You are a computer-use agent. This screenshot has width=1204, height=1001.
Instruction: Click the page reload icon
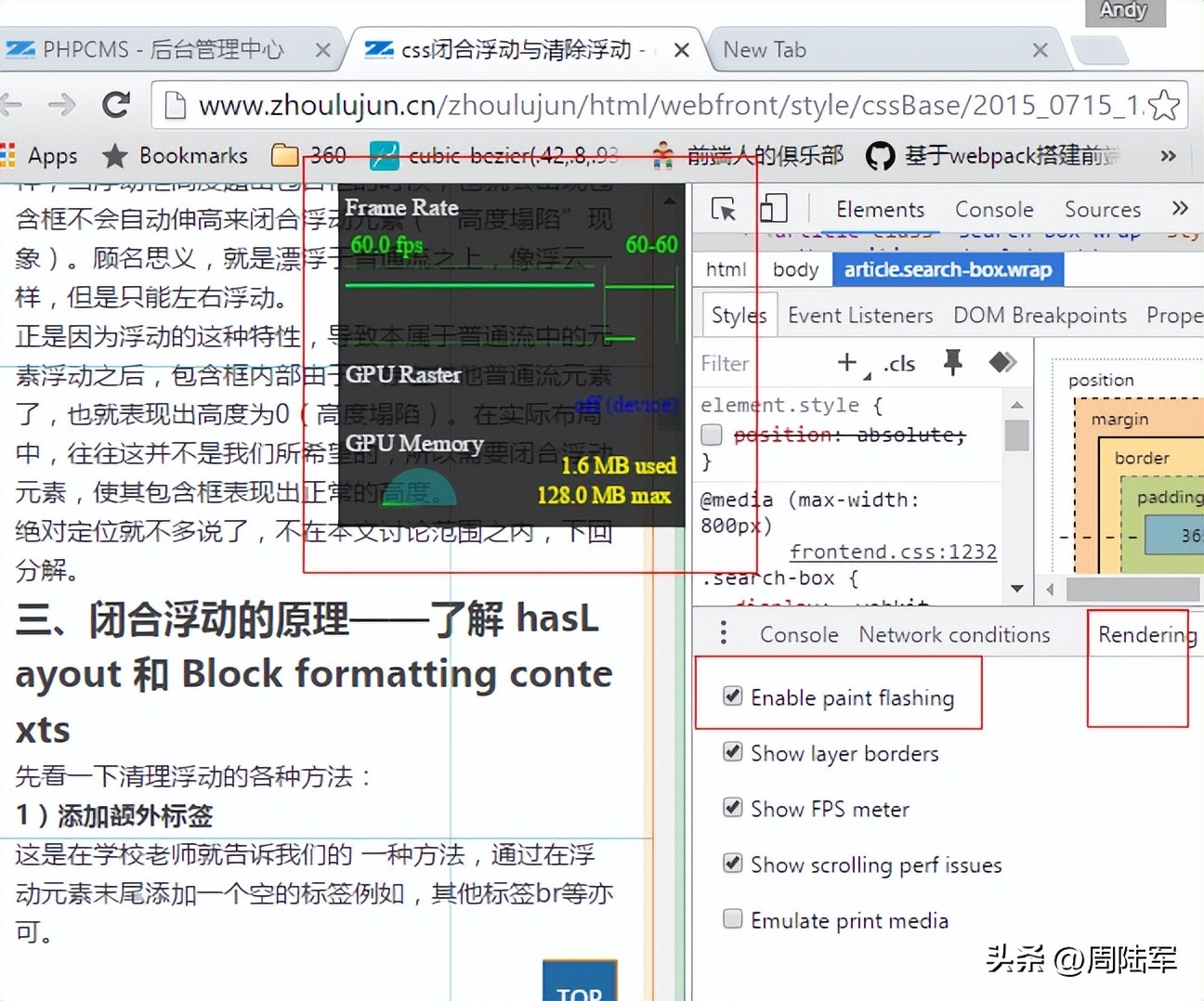point(115,105)
